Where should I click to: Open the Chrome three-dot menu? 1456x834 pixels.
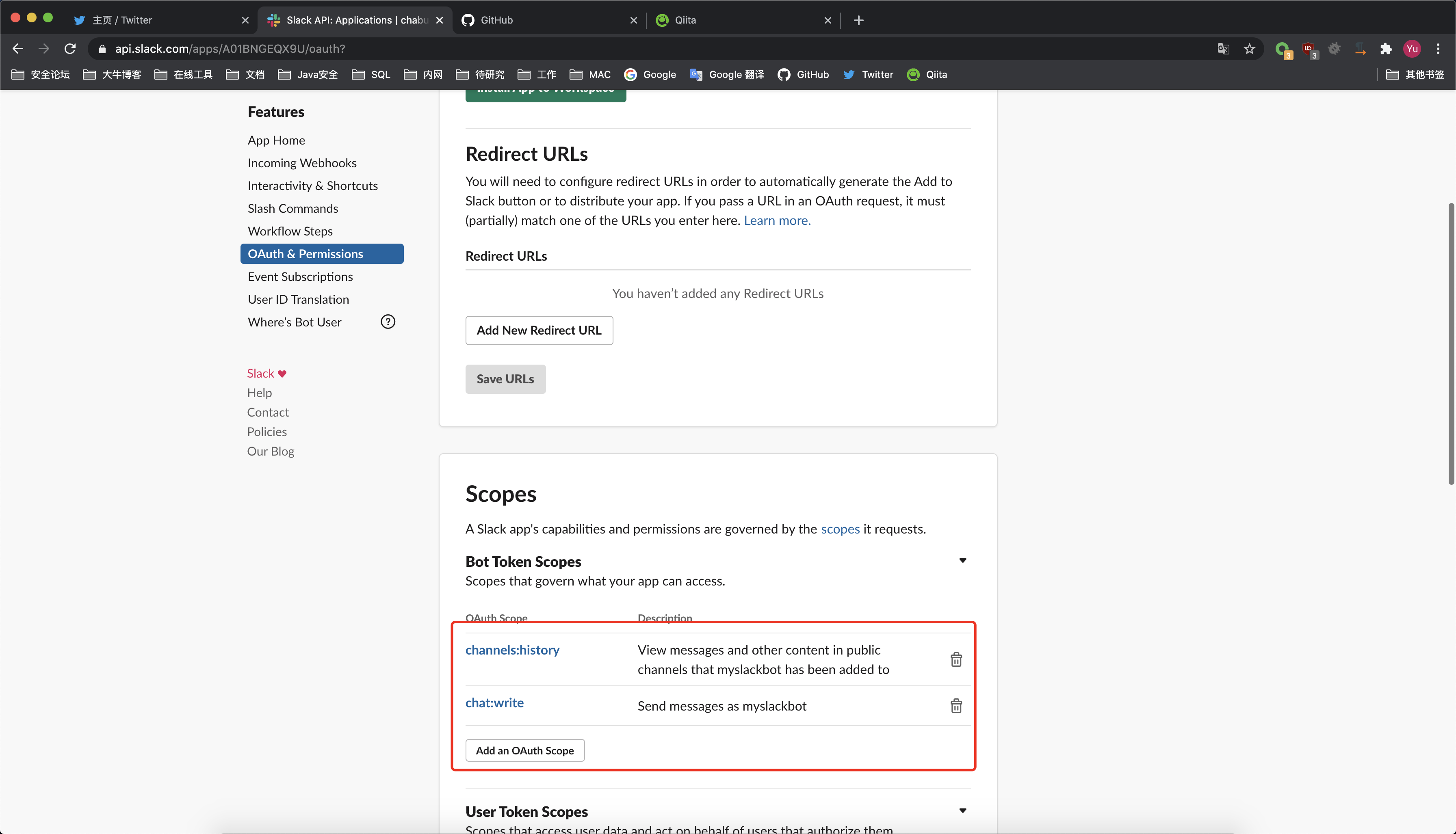click(x=1438, y=49)
